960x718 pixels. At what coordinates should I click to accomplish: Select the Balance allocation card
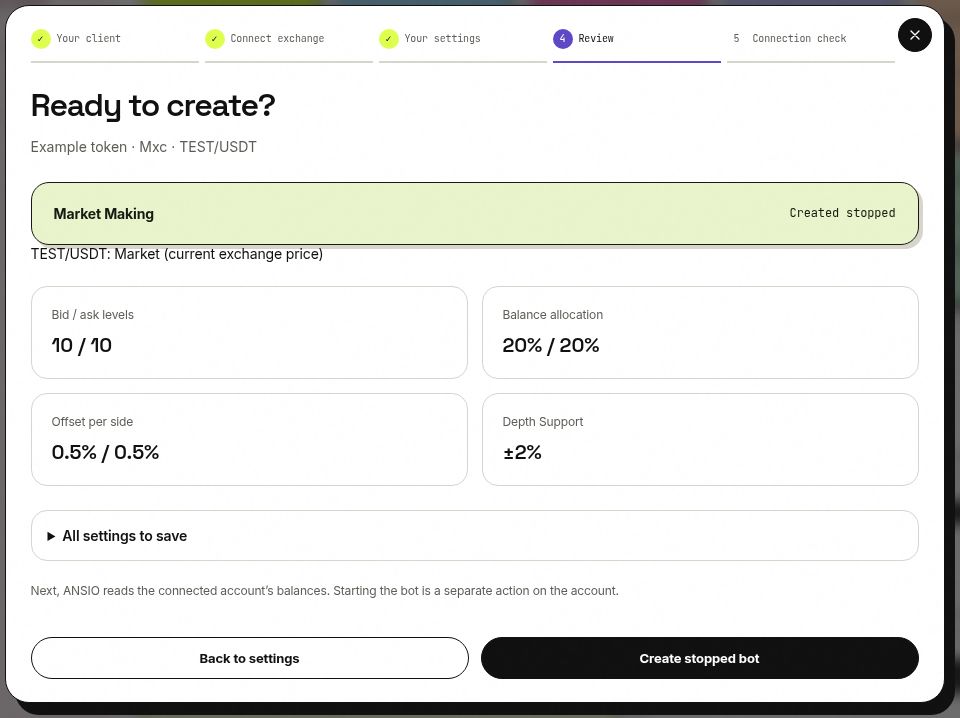tap(700, 332)
